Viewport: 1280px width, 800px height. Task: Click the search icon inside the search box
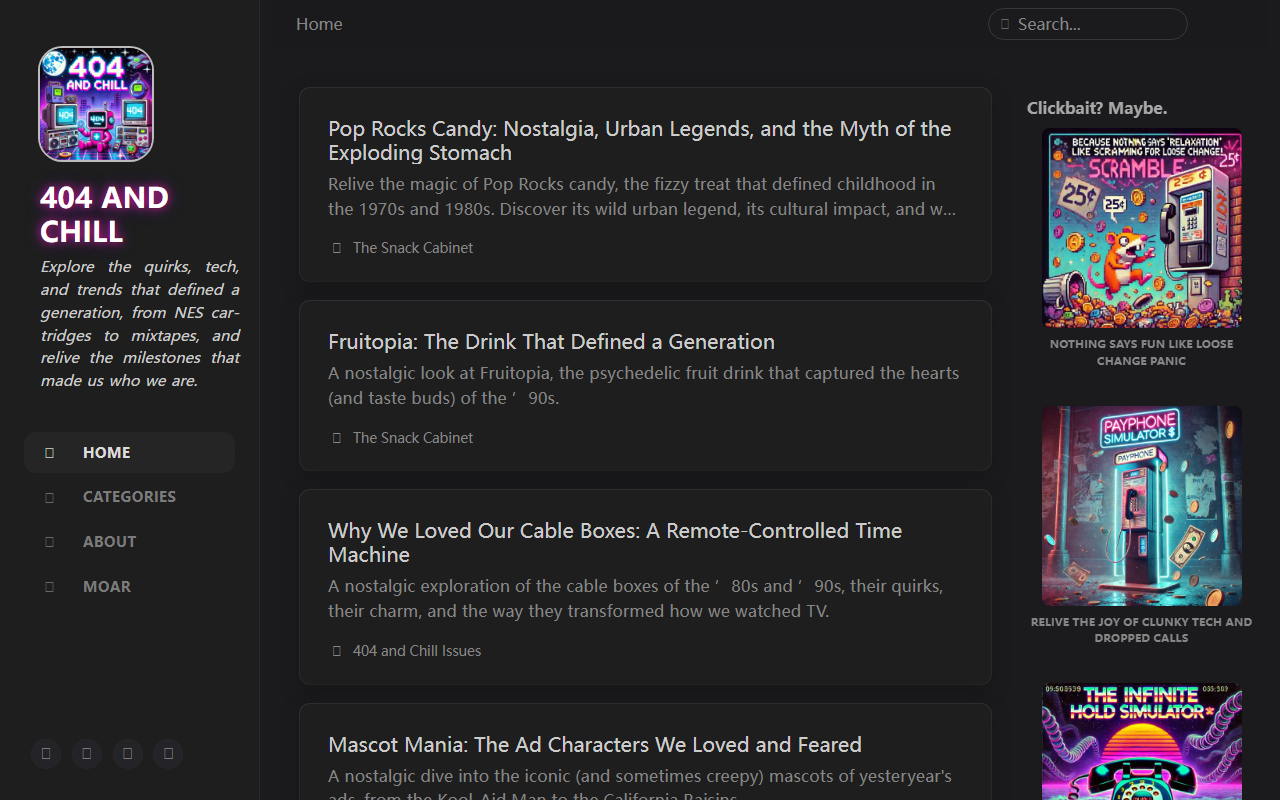click(1005, 24)
